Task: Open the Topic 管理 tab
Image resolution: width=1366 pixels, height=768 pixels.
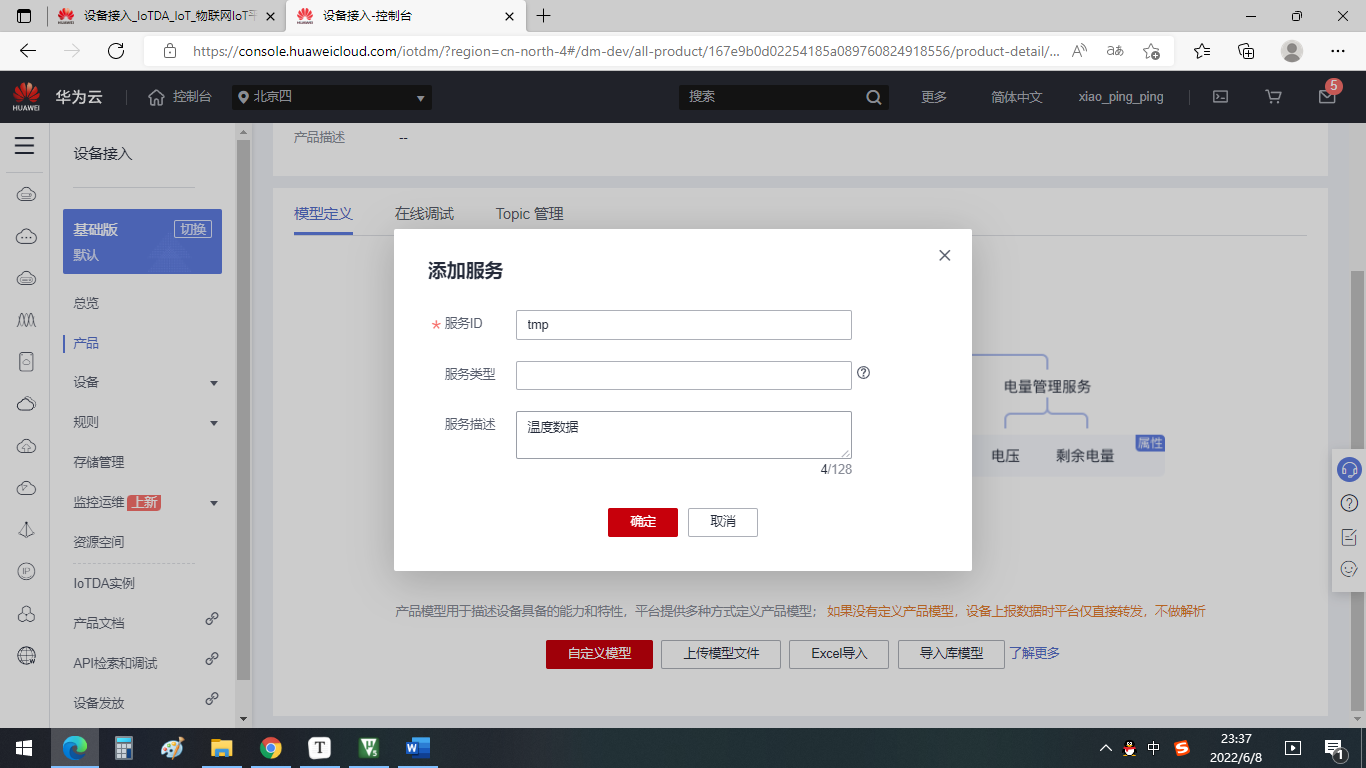Action: pyautogui.click(x=530, y=214)
